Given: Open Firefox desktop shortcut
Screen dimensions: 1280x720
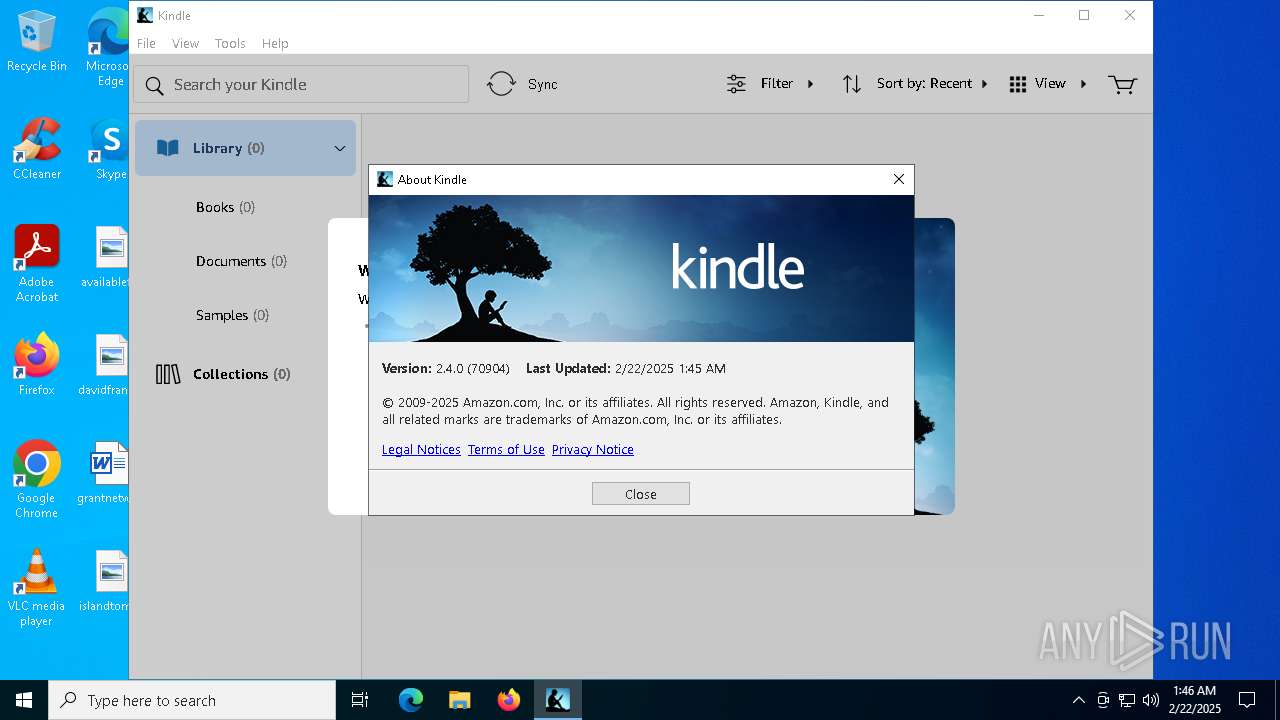Looking at the screenshot, I should point(36,365).
